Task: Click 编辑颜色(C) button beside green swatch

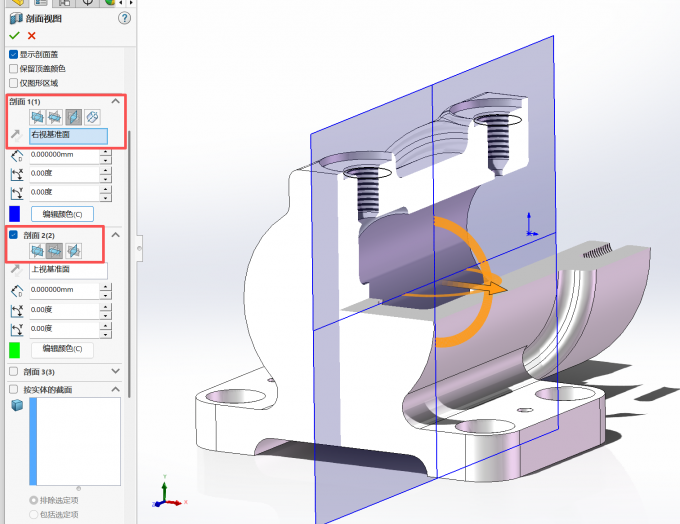Action: click(62, 349)
